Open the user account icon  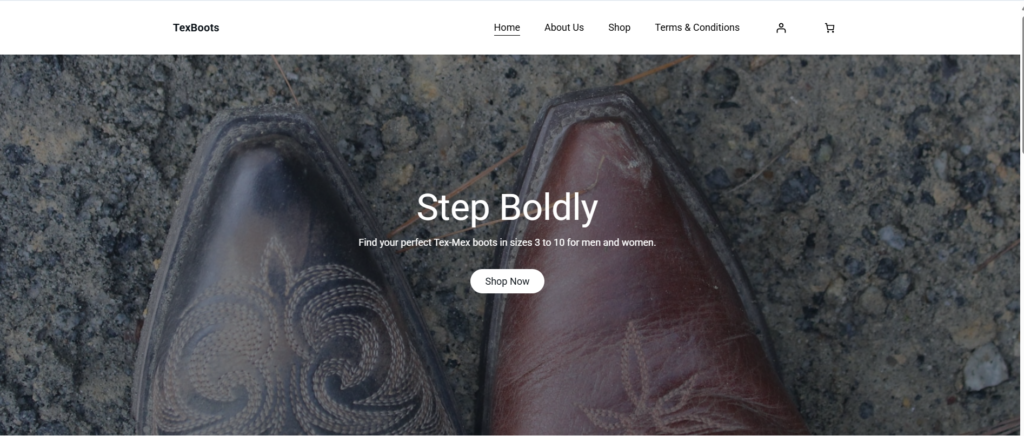(x=781, y=28)
